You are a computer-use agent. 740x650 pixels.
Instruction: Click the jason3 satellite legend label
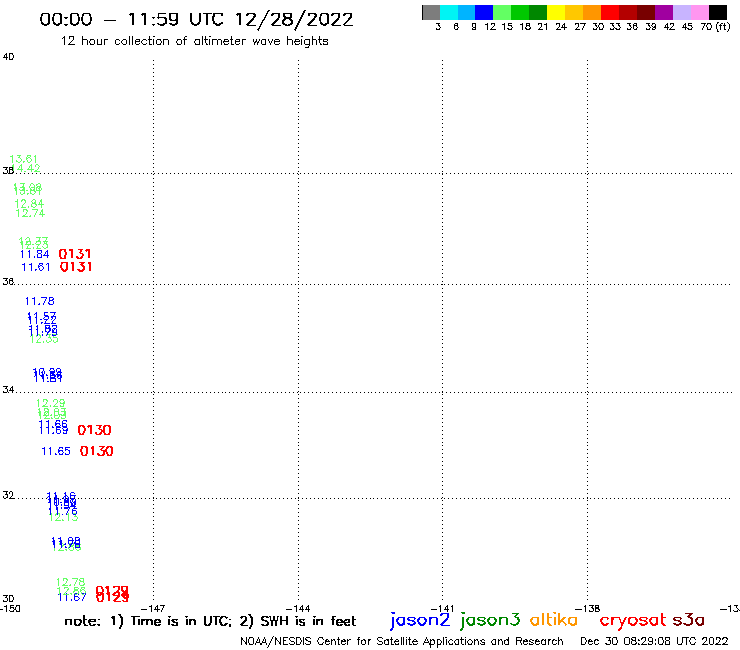(490, 620)
